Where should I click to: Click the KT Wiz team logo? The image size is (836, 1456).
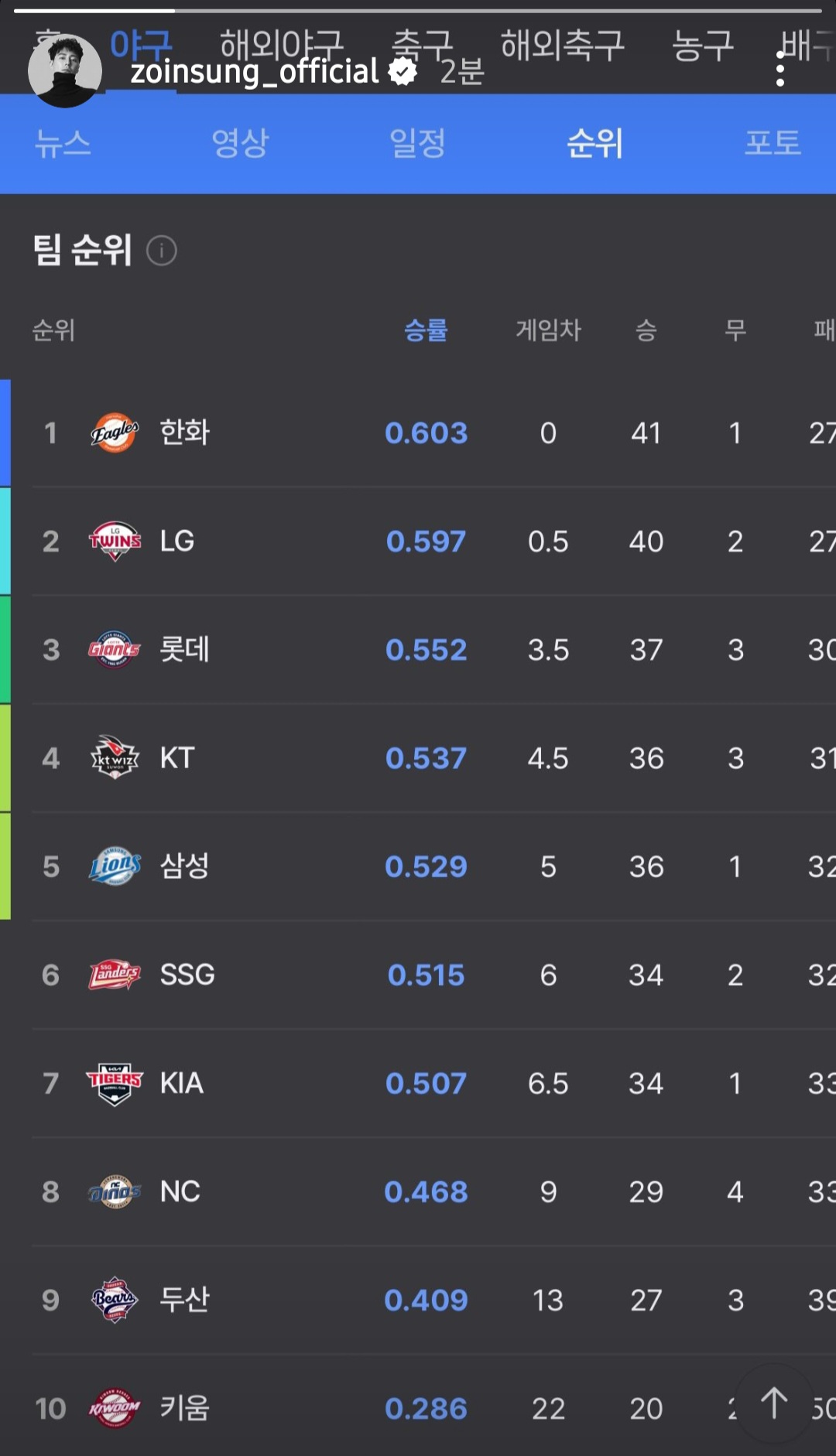115,757
